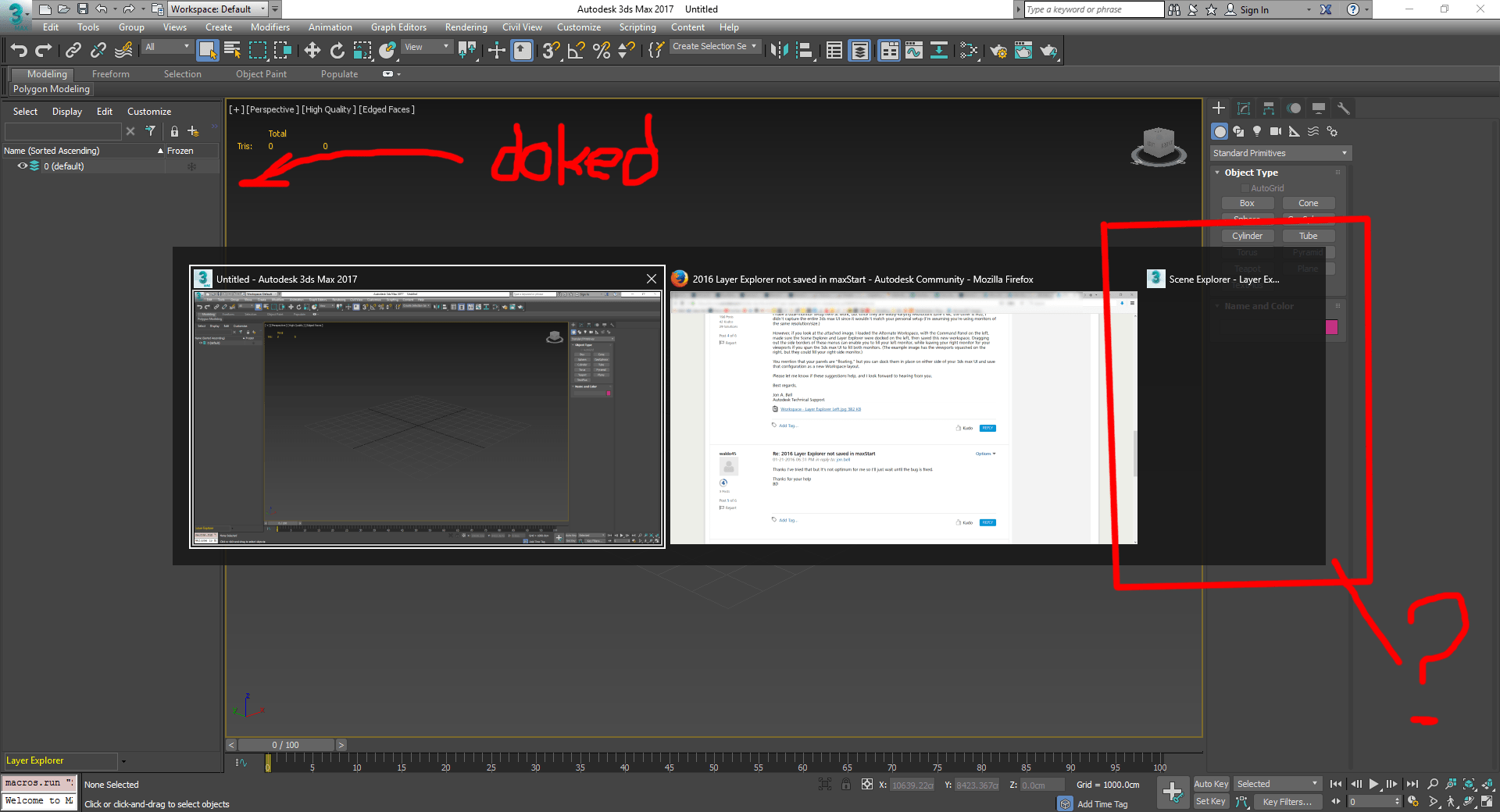This screenshot has width=1500, height=812.
Task: Toggle Angle Snap
Action: click(577, 51)
